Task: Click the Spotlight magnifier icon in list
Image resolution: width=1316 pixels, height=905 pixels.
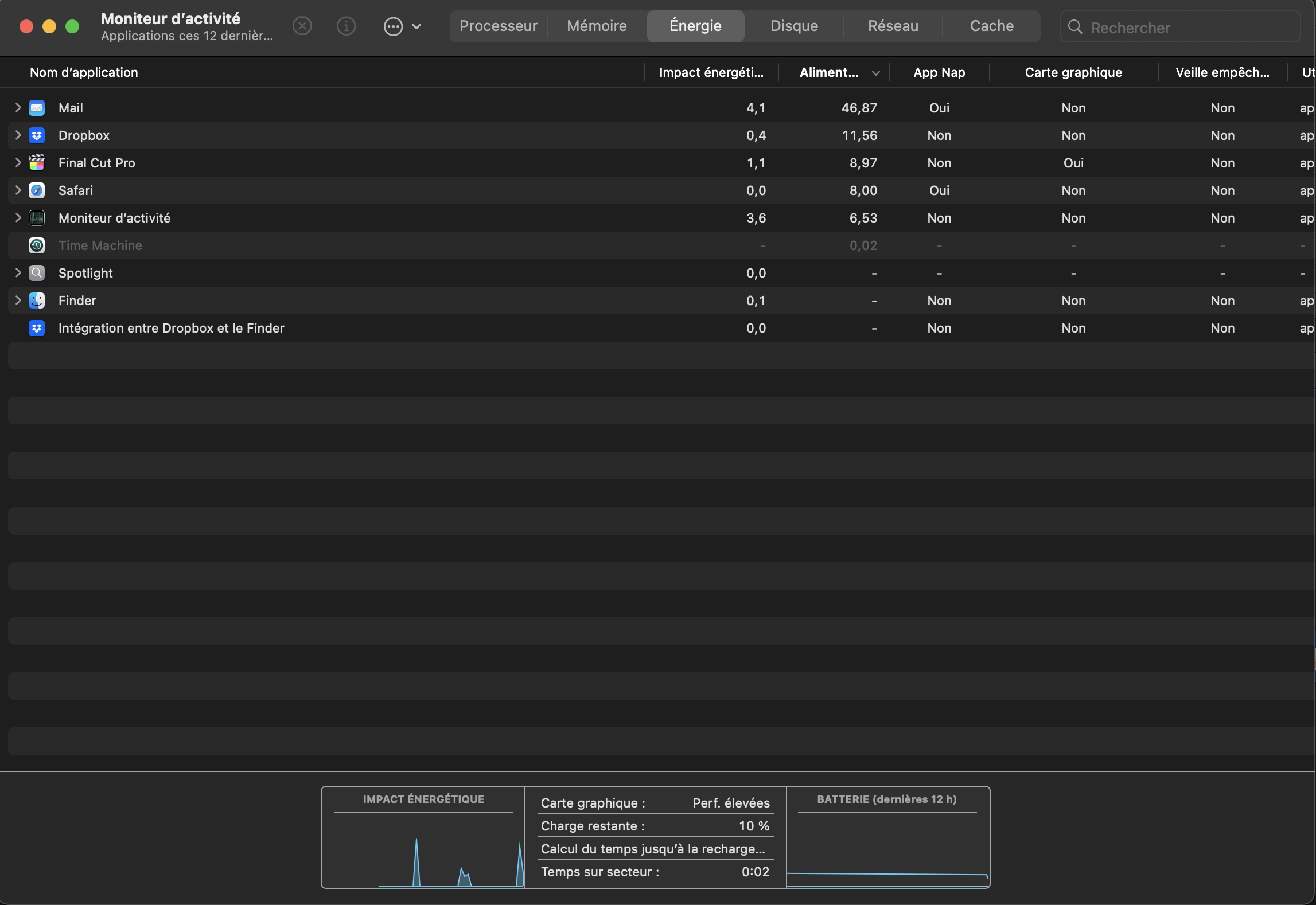Action: tap(37, 273)
